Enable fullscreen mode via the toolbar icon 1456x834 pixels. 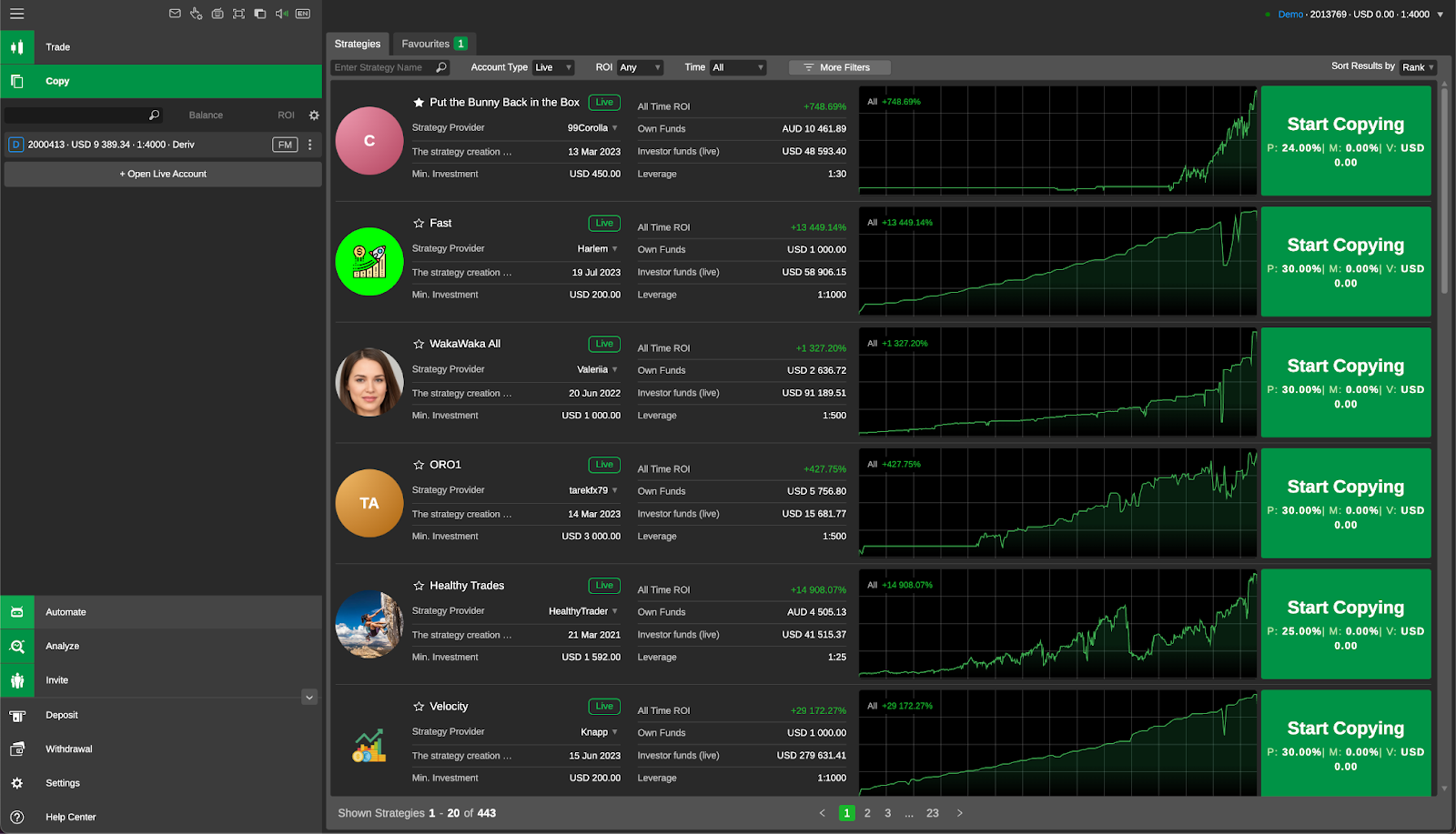(238, 13)
